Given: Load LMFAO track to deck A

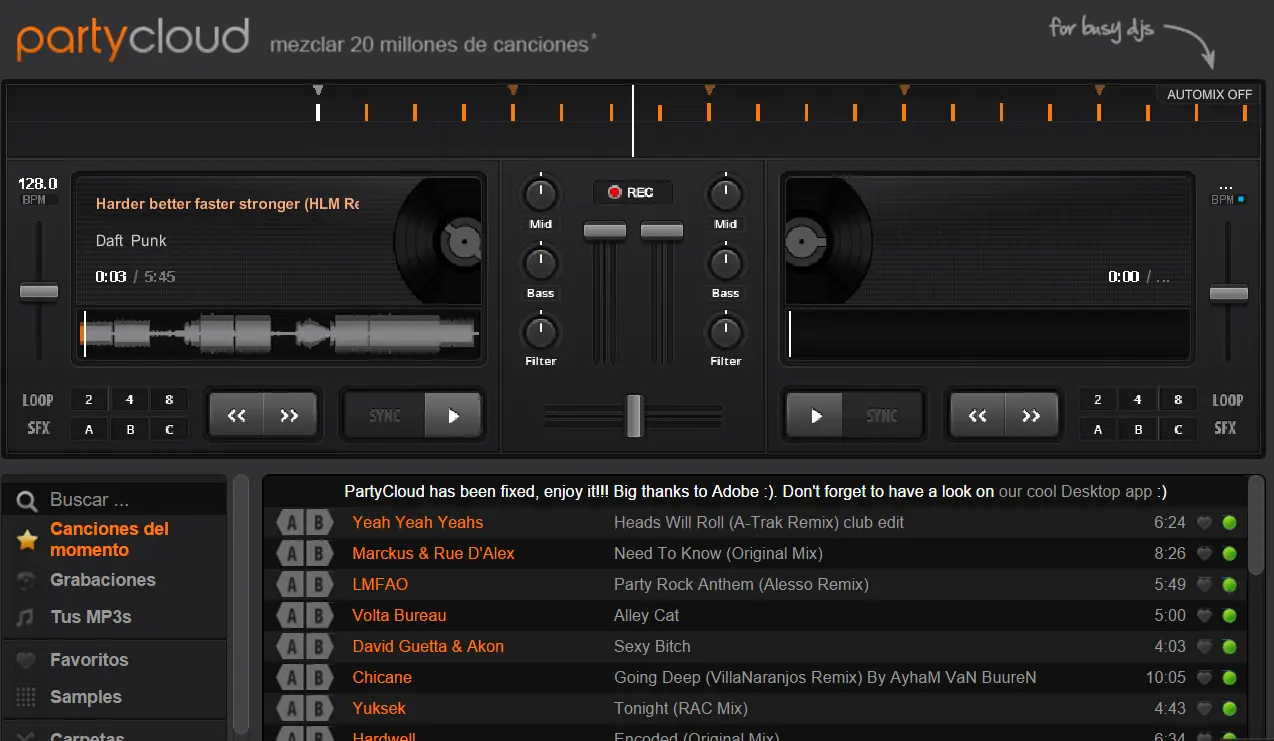Looking at the screenshot, I should point(290,584).
